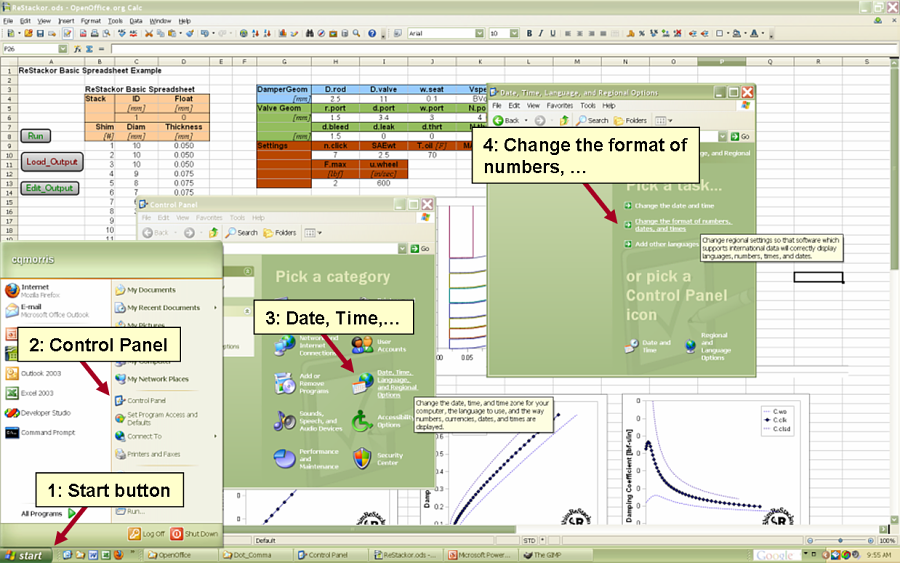
Task: Apply Currency number format icon
Action: click(631, 33)
